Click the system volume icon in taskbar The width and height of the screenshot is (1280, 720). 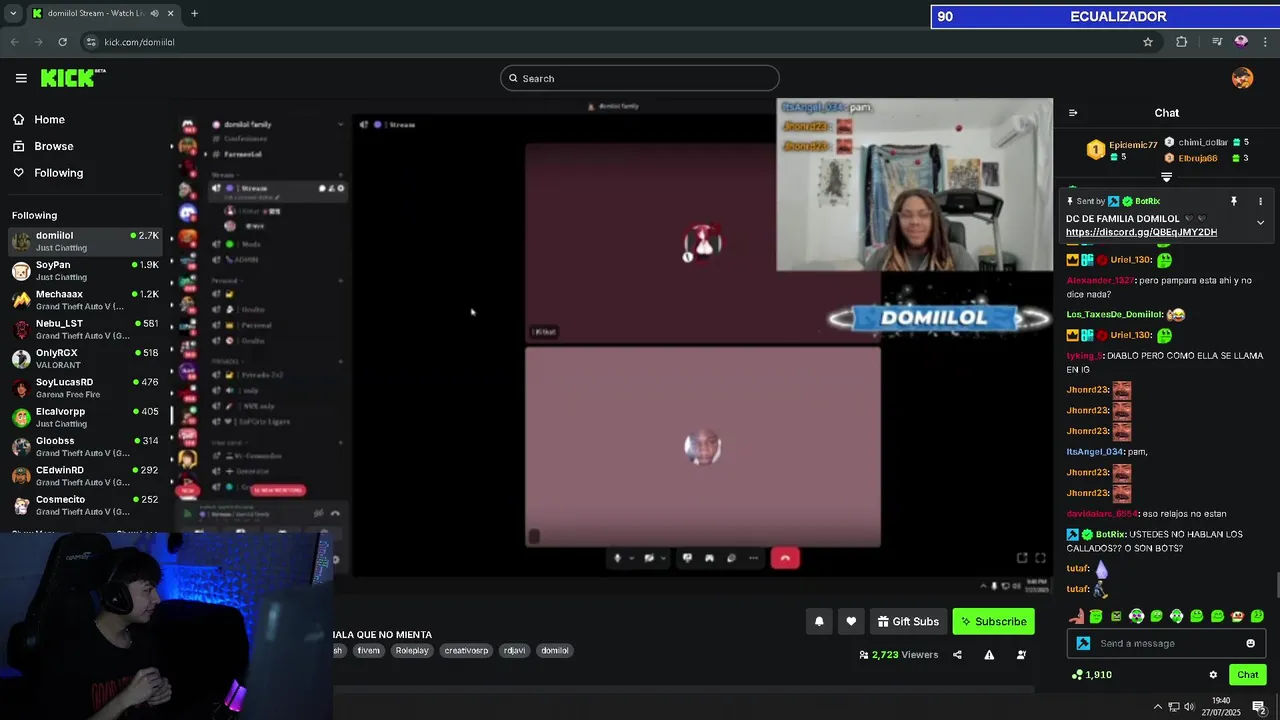pos(1190,707)
